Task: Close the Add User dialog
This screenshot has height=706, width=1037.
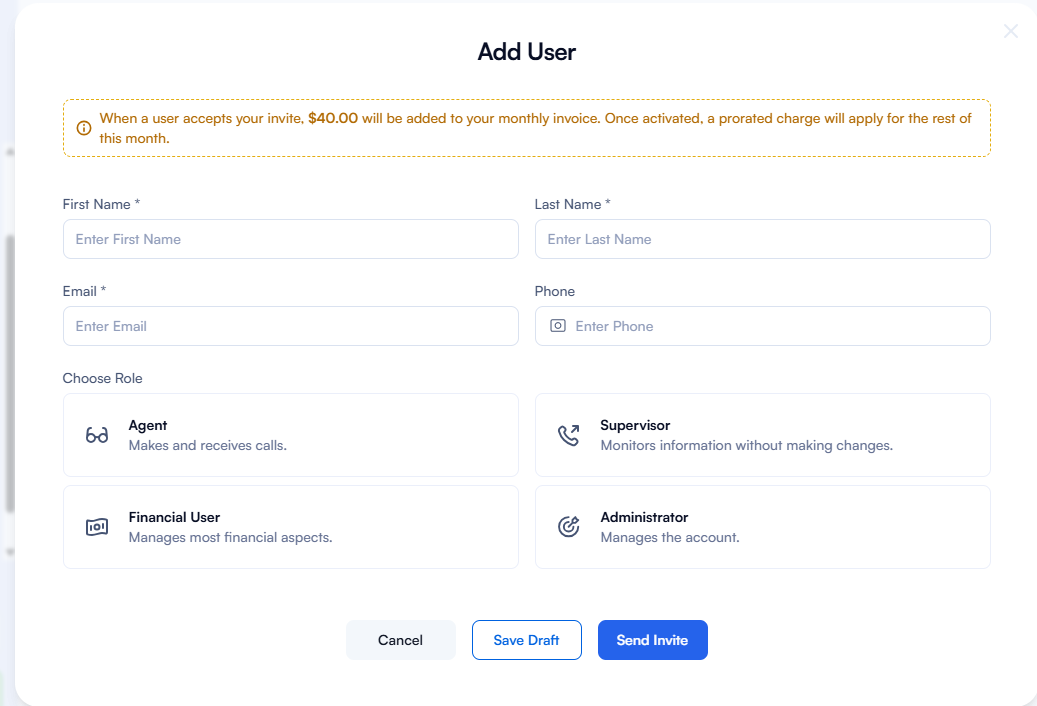Action: tap(1011, 31)
